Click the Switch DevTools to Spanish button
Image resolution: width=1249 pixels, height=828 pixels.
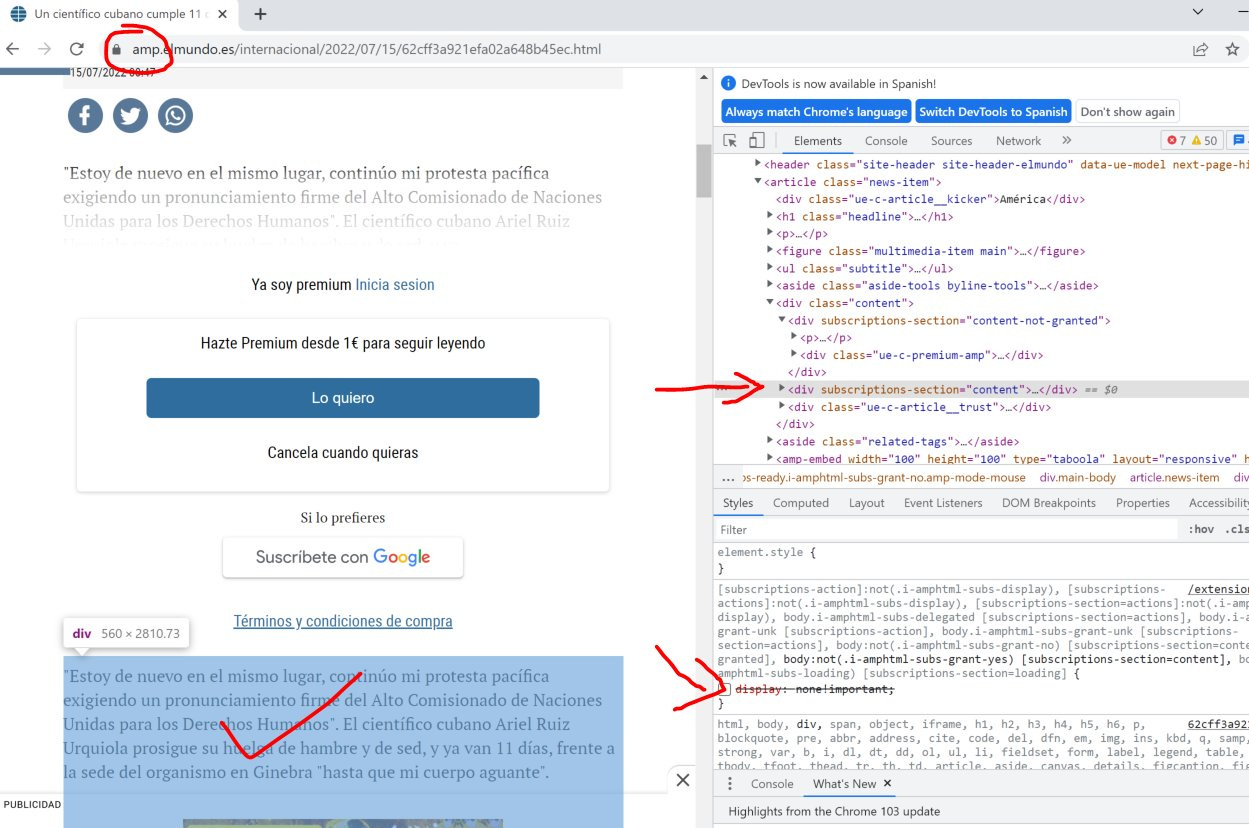(993, 112)
